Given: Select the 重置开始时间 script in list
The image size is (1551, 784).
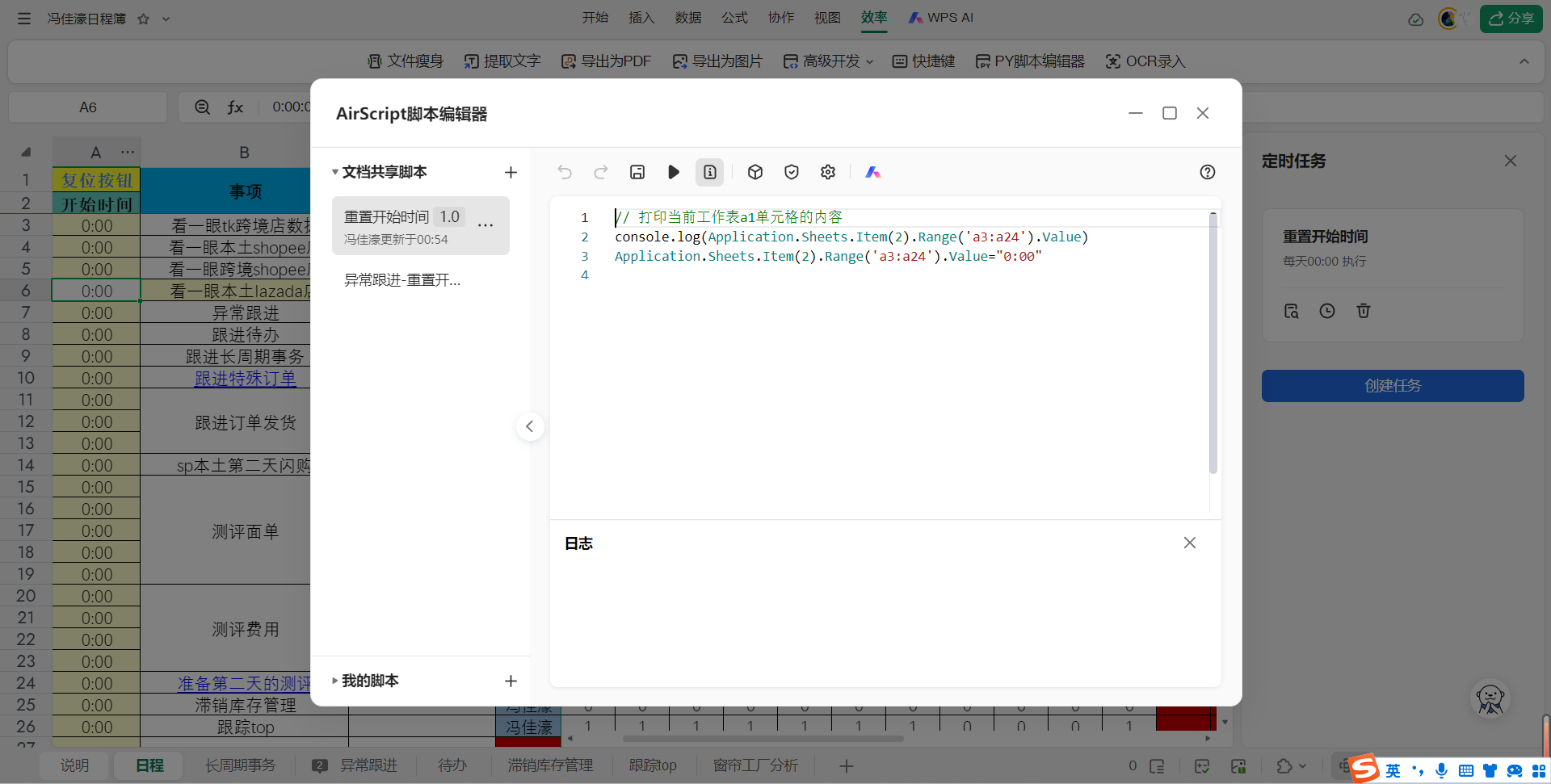Looking at the screenshot, I should coord(421,225).
